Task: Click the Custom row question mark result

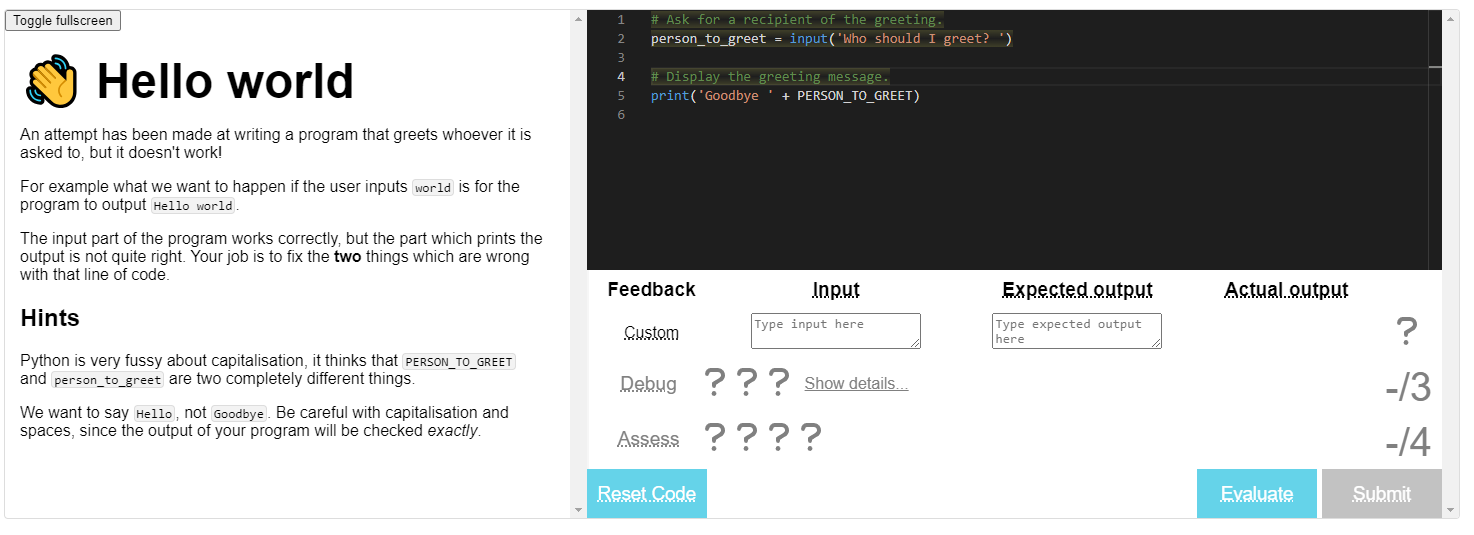Action: [1407, 331]
